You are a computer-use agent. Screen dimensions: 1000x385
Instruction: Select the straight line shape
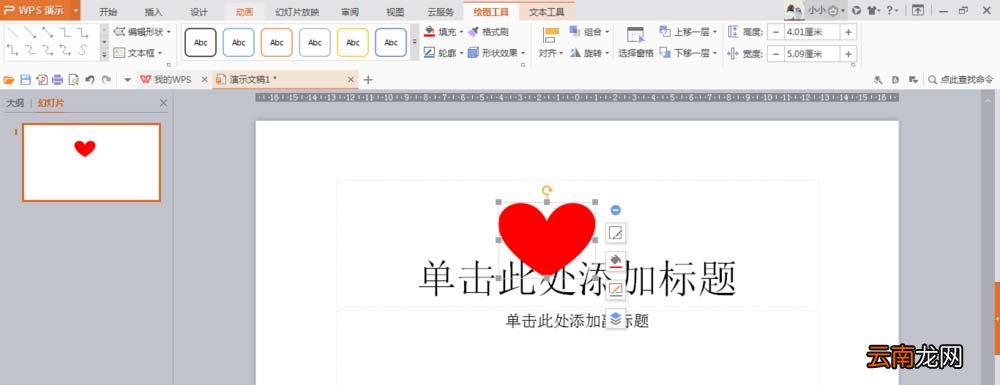[12, 33]
